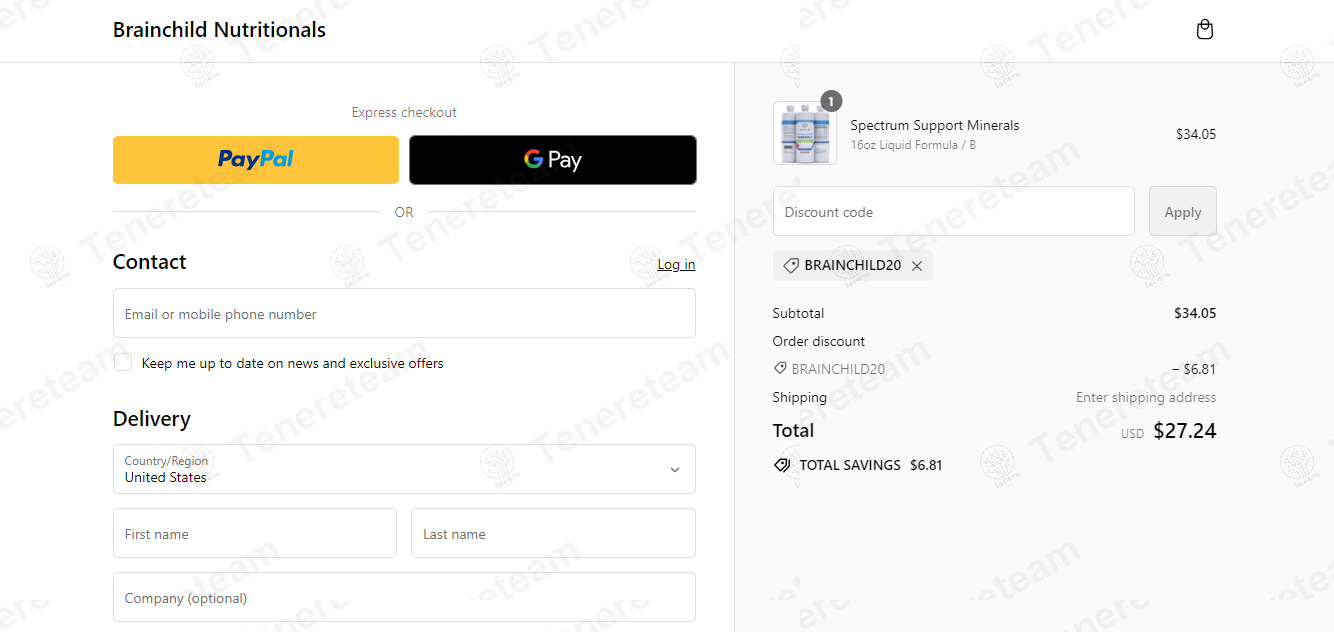The height and width of the screenshot is (632, 1334).
Task: Pay with PayPal express checkout
Action: coord(256,160)
